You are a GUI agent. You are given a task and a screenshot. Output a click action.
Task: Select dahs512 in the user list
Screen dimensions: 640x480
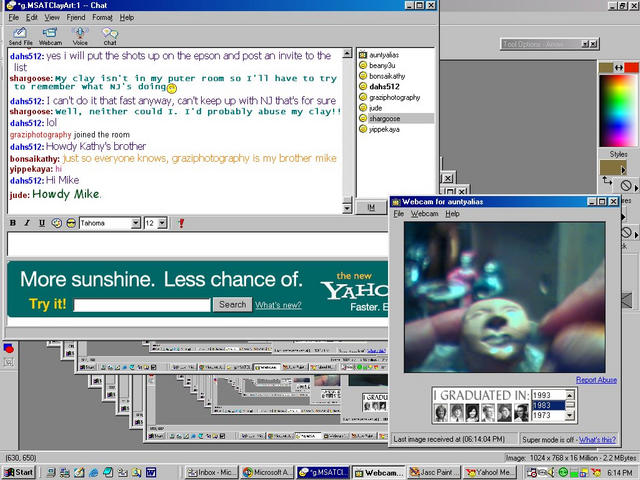point(384,87)
